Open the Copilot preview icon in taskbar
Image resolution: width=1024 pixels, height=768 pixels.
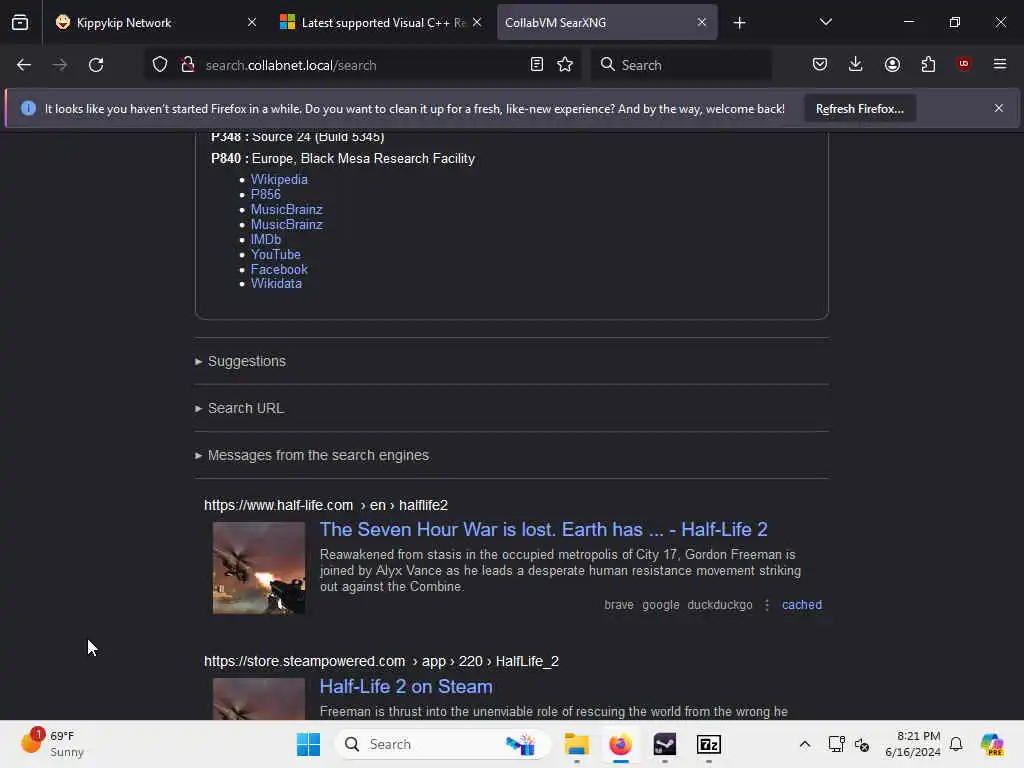point(992,744)
